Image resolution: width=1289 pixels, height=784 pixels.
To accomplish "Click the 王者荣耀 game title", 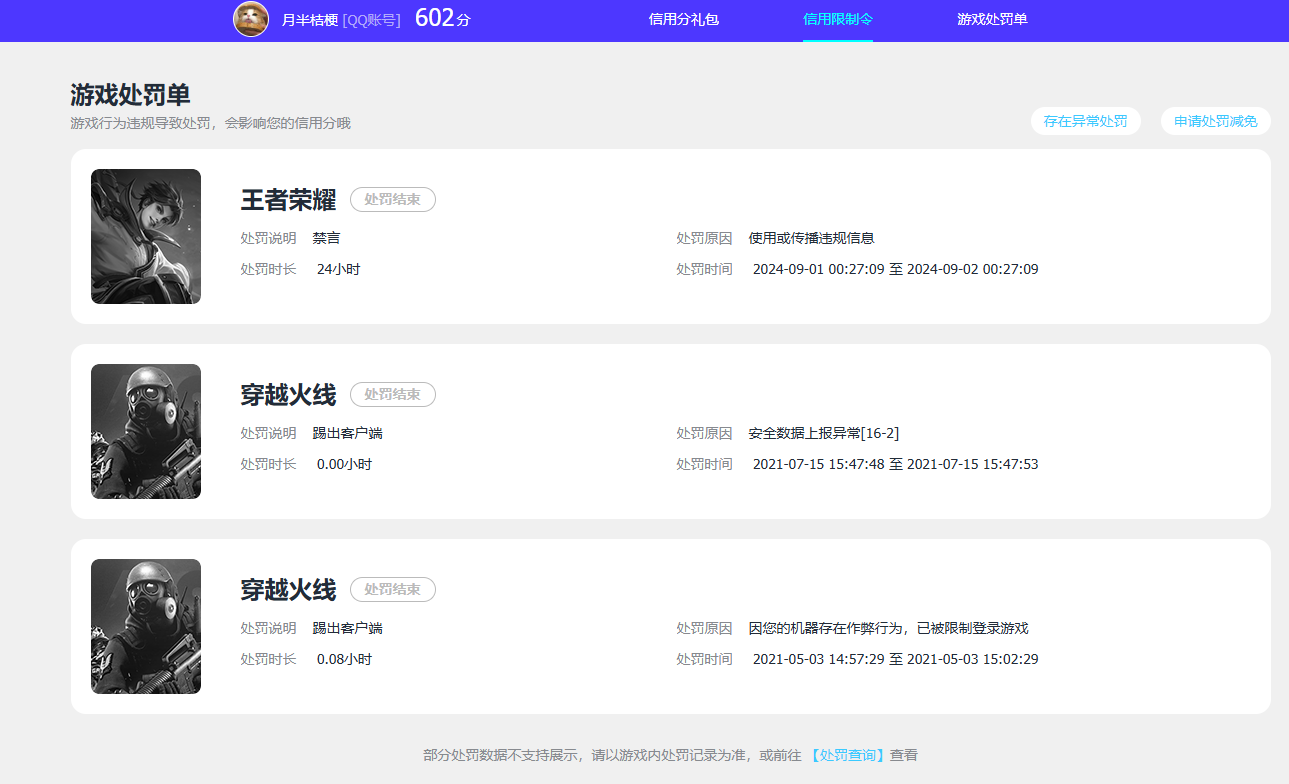I will (x=288, y=199).
